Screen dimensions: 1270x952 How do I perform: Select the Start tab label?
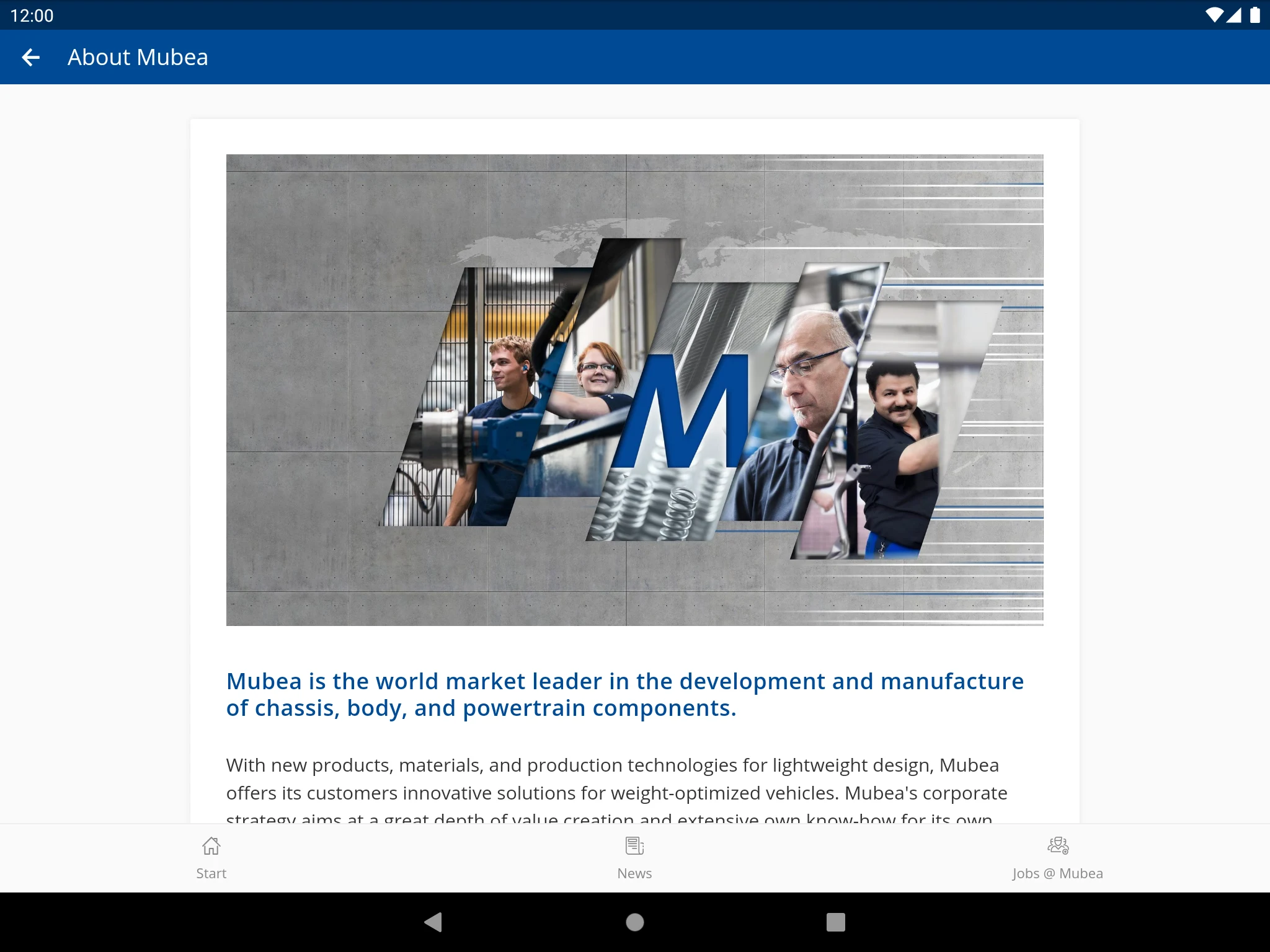tap(211, 873)
